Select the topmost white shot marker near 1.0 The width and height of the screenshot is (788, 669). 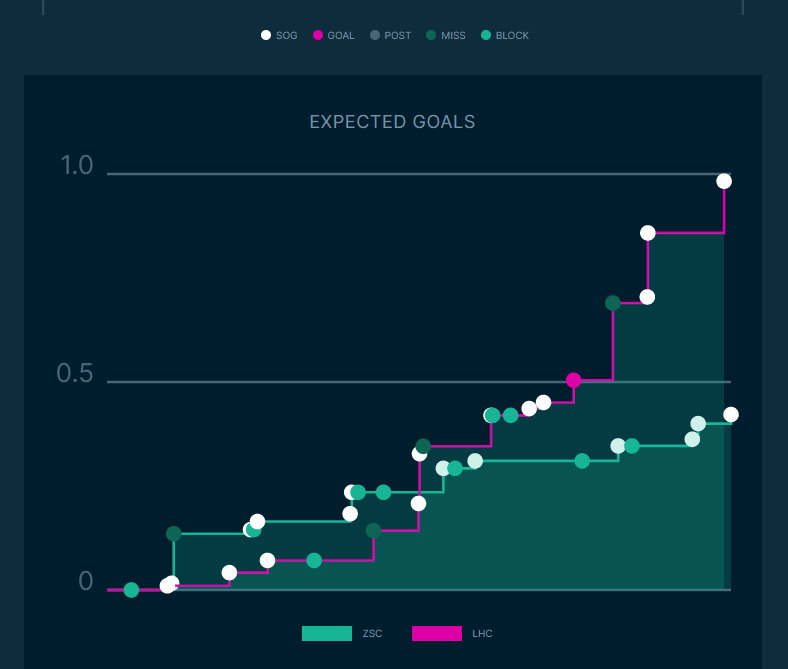point(724,181)
